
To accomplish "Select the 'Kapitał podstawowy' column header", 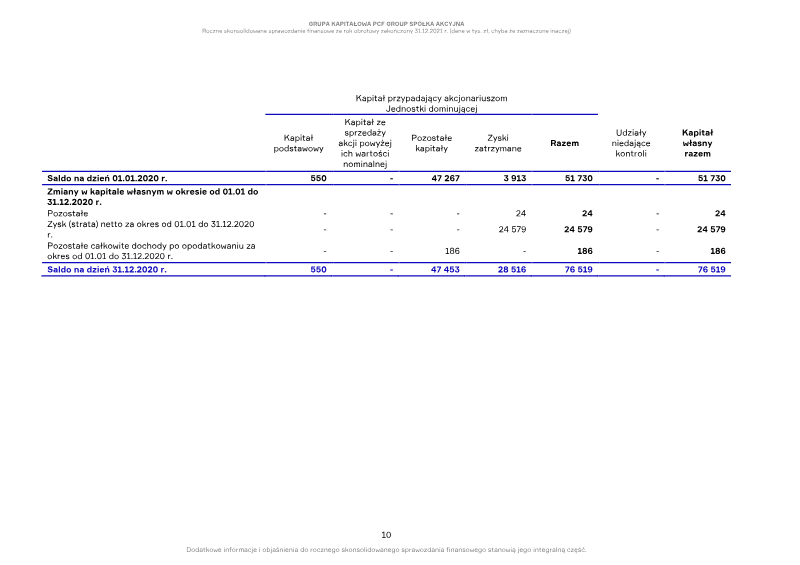I will click(298, 143).
